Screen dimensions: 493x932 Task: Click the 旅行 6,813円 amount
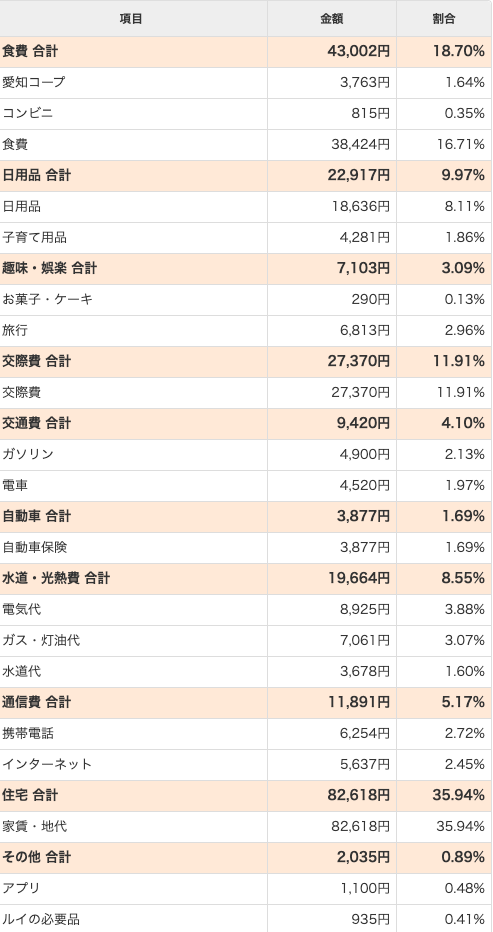[365, 330]
